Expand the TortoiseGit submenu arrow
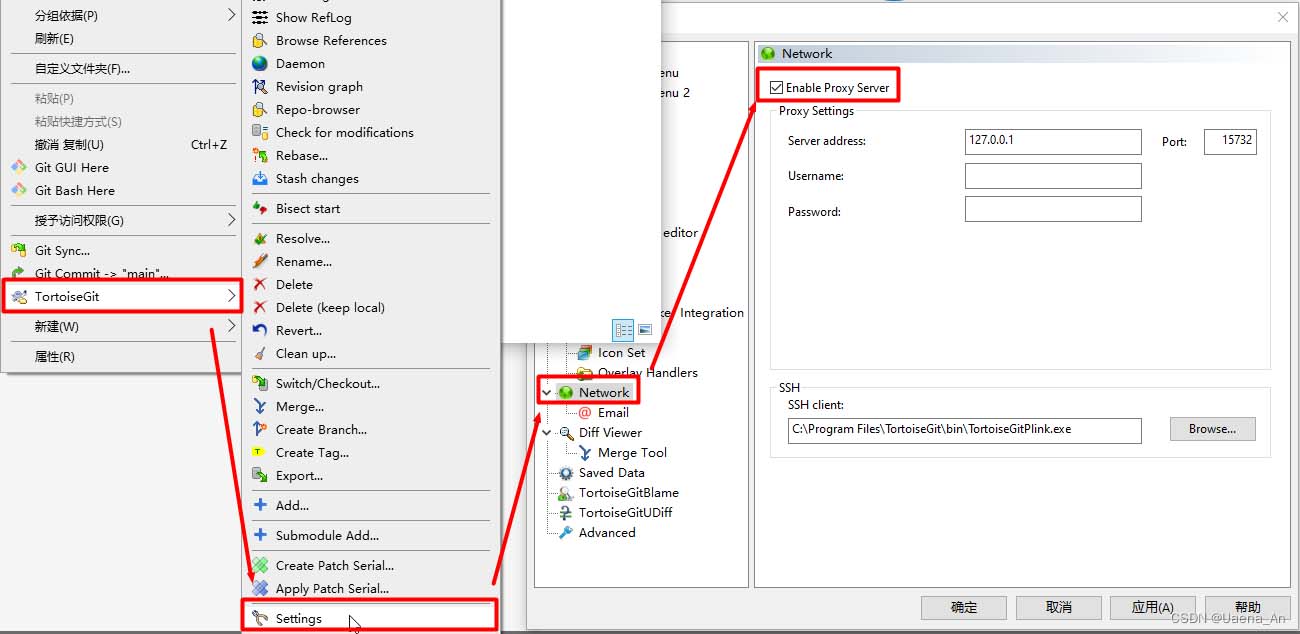This screenshot has height=634, width=1300. point(232,296)
